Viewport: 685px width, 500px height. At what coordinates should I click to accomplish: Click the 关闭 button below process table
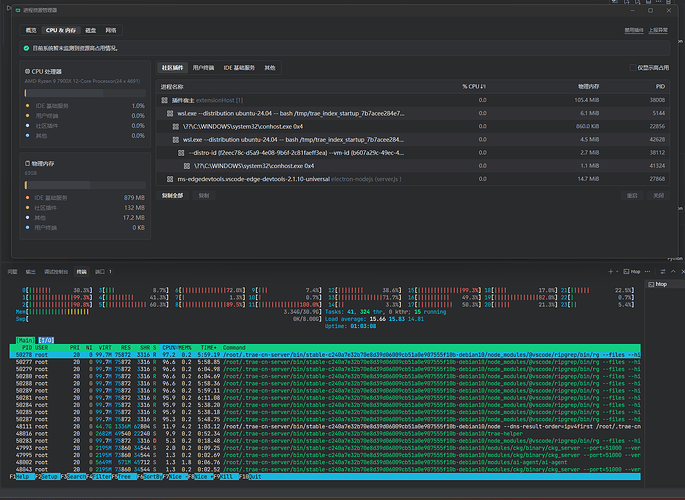point(658,196)
